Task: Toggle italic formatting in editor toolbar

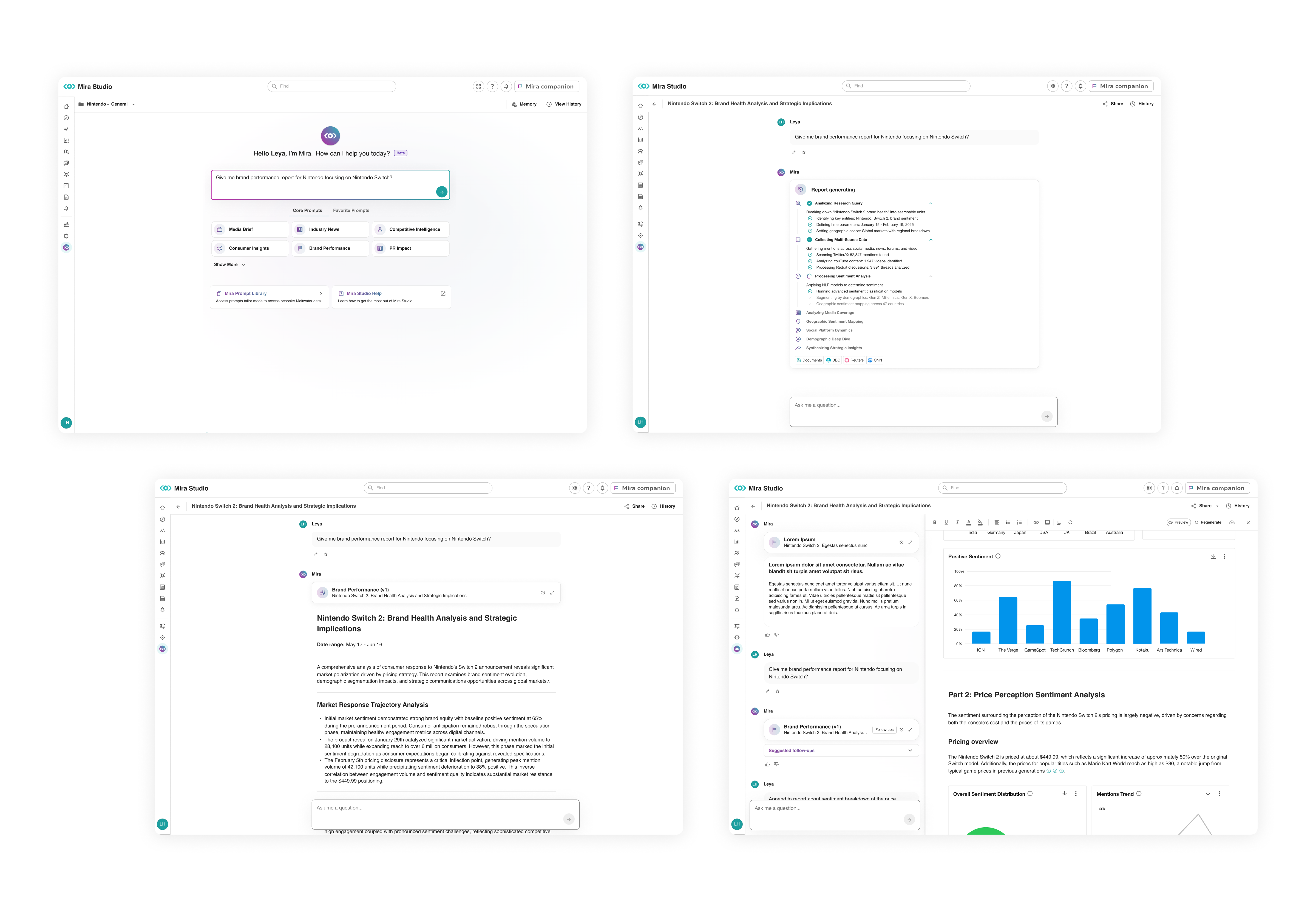Action: [957, 523]
